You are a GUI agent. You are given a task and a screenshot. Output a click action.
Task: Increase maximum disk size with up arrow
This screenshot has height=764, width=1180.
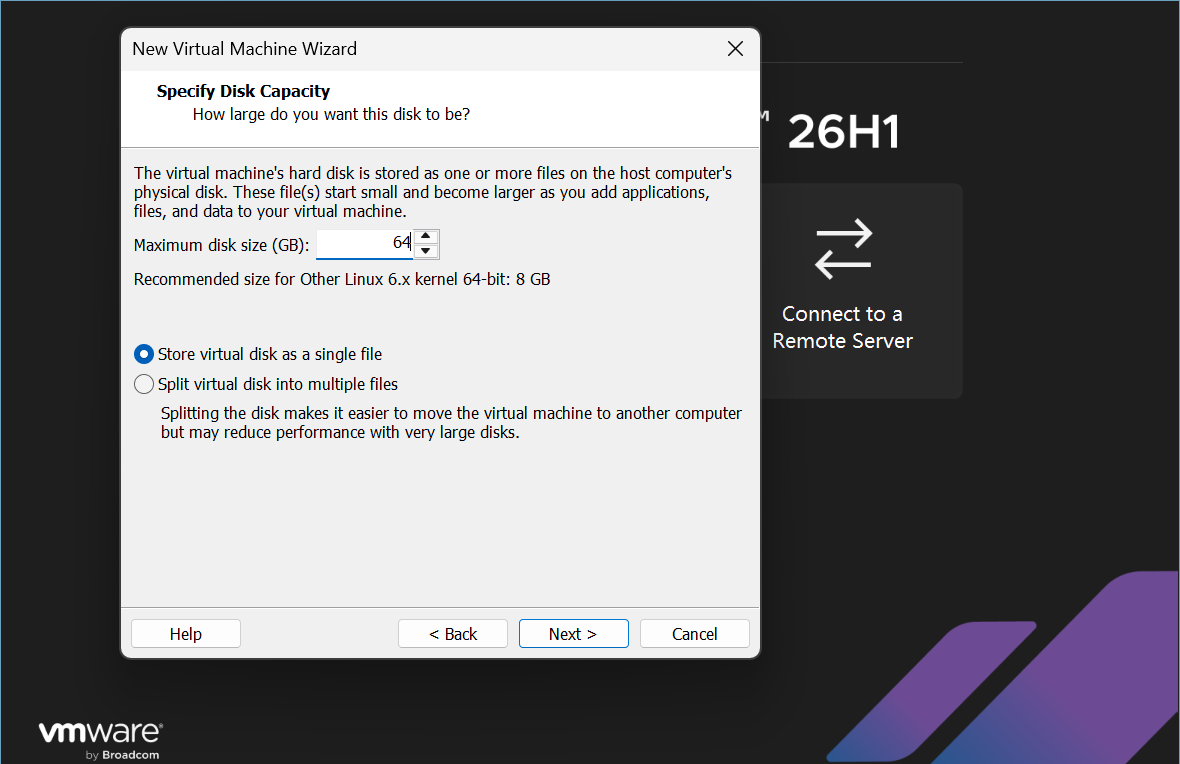coord(426,236)
